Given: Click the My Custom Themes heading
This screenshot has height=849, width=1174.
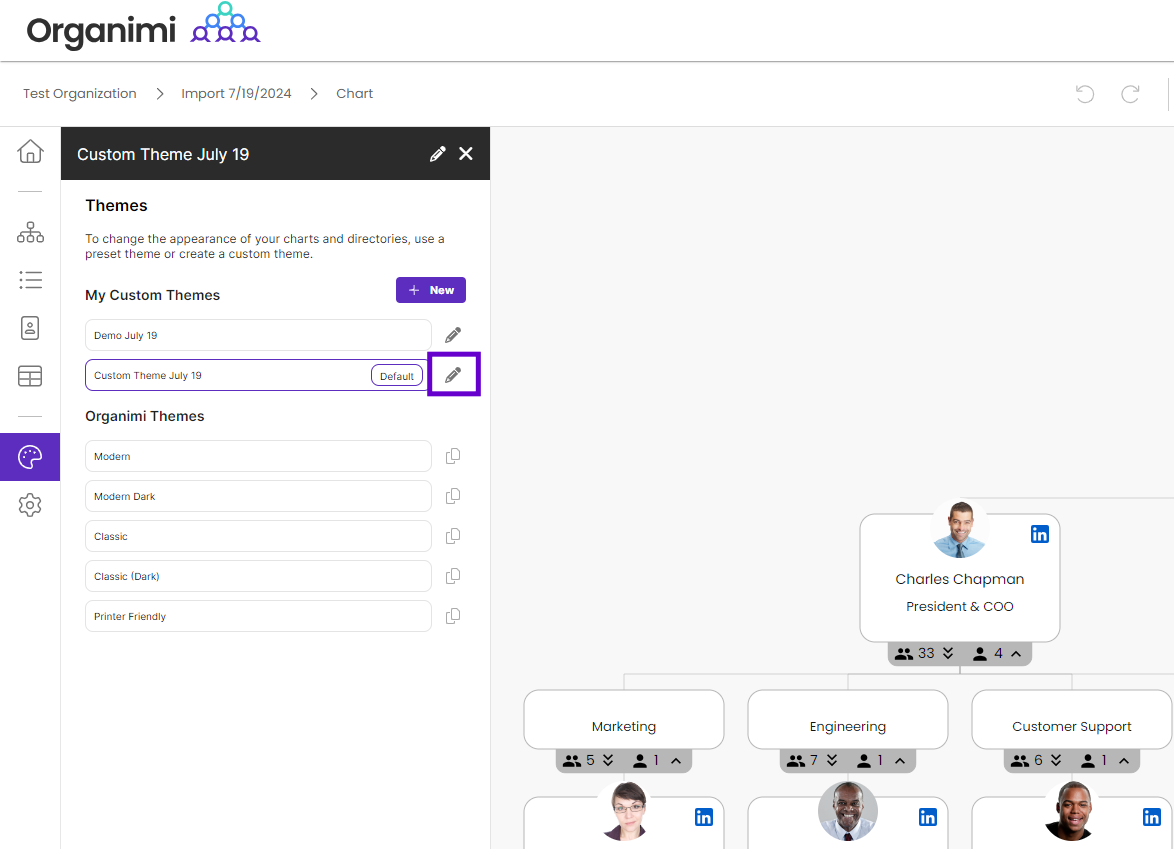Looking at the screenshot, I should pyautogui.click(x=153, y=295).
